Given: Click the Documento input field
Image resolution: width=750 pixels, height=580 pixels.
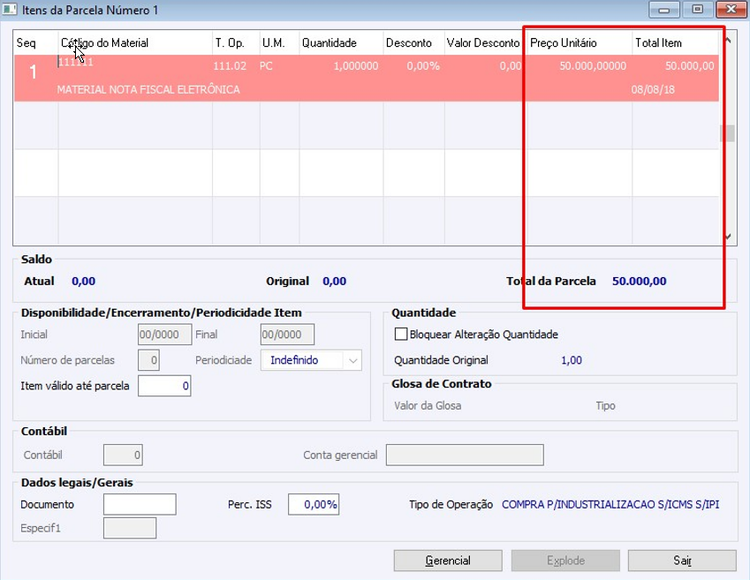Looking at the screenshot, I should point(140,504).
